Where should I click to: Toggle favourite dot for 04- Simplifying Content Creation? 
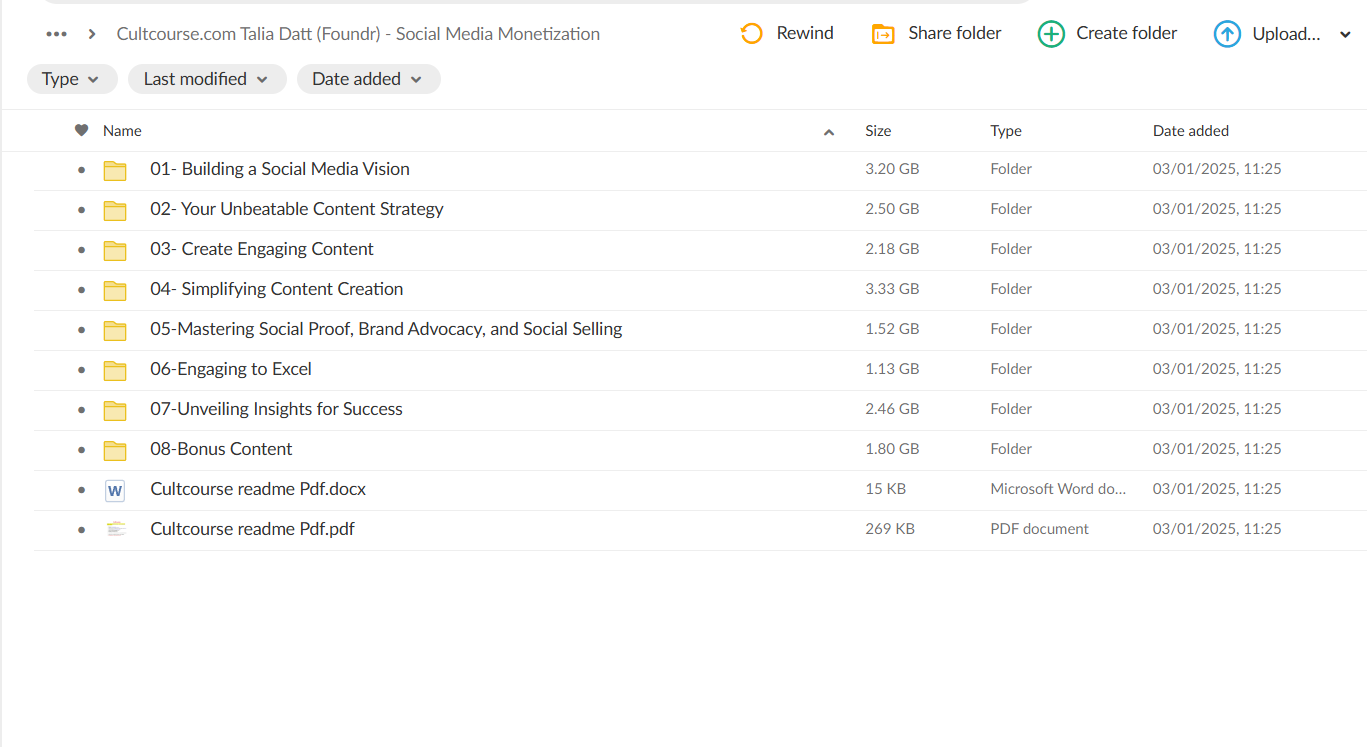coord(82,290)
